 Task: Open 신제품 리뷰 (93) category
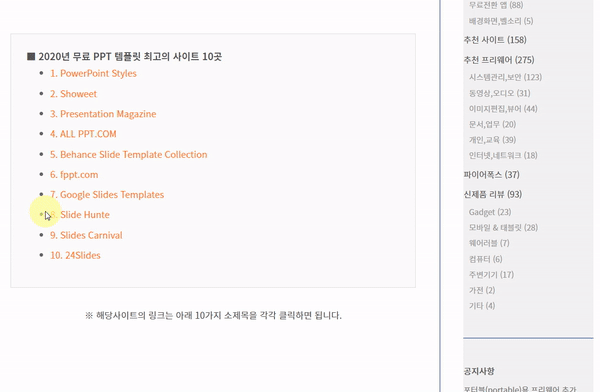(x=492, y=194)
